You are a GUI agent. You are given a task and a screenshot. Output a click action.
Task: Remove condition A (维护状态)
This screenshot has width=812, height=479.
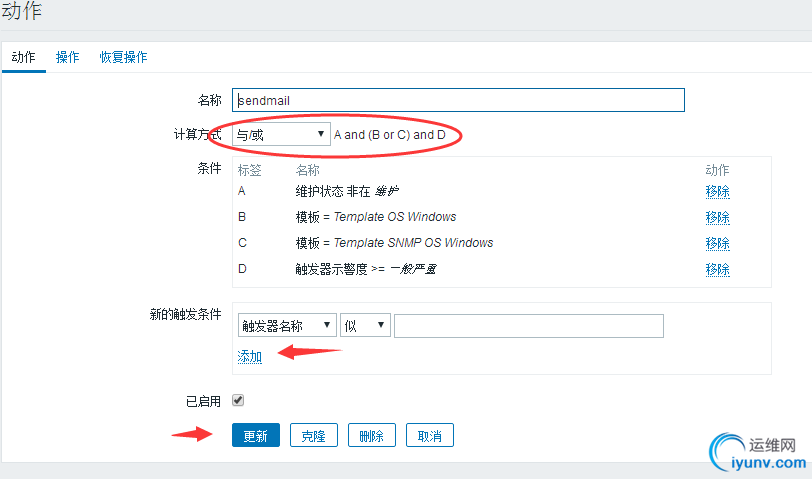[717, 191]
